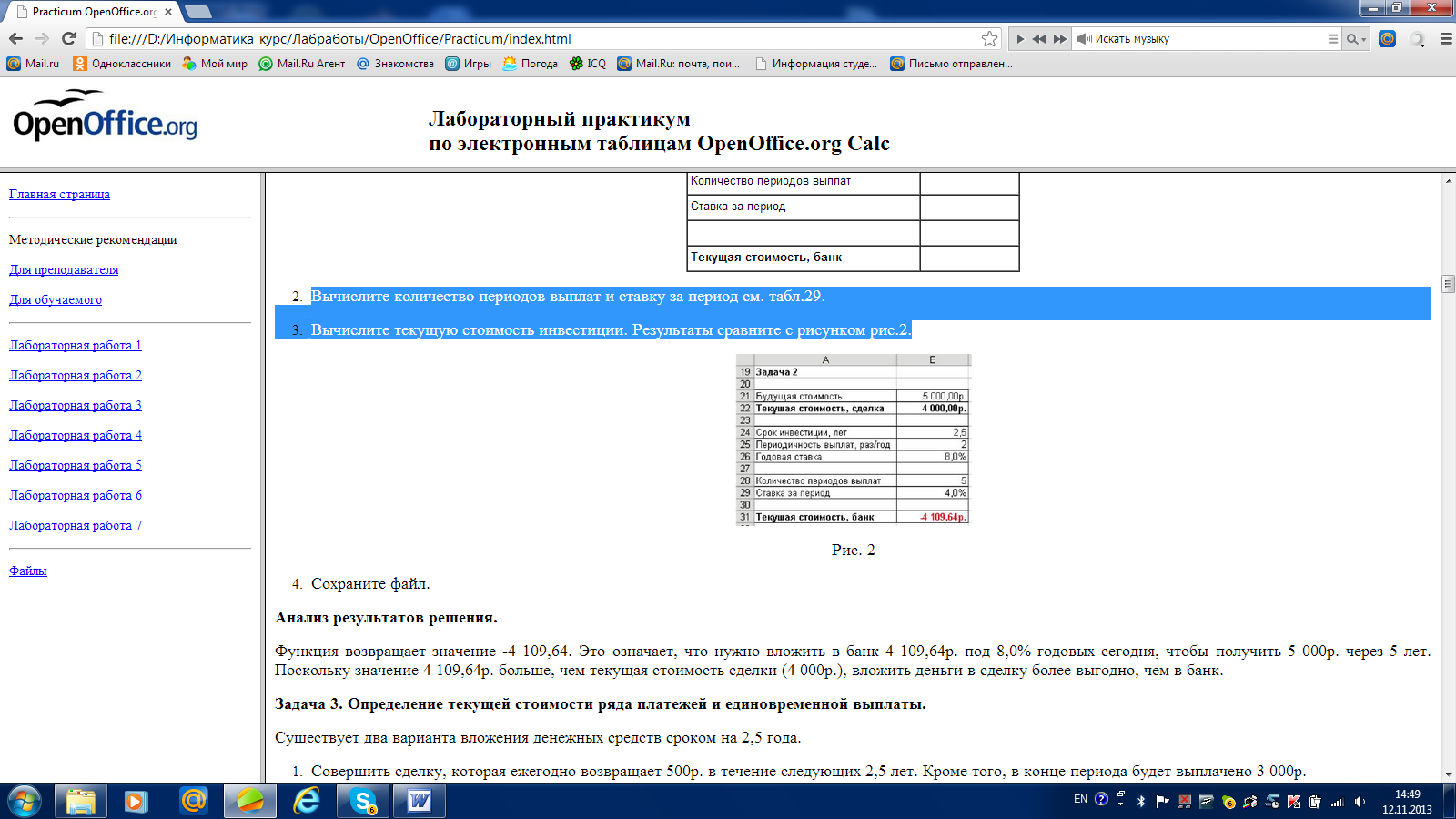Open the ICQ bookmark
Viewport: 1456px width, 819px height.
click(x=588, y=64)
